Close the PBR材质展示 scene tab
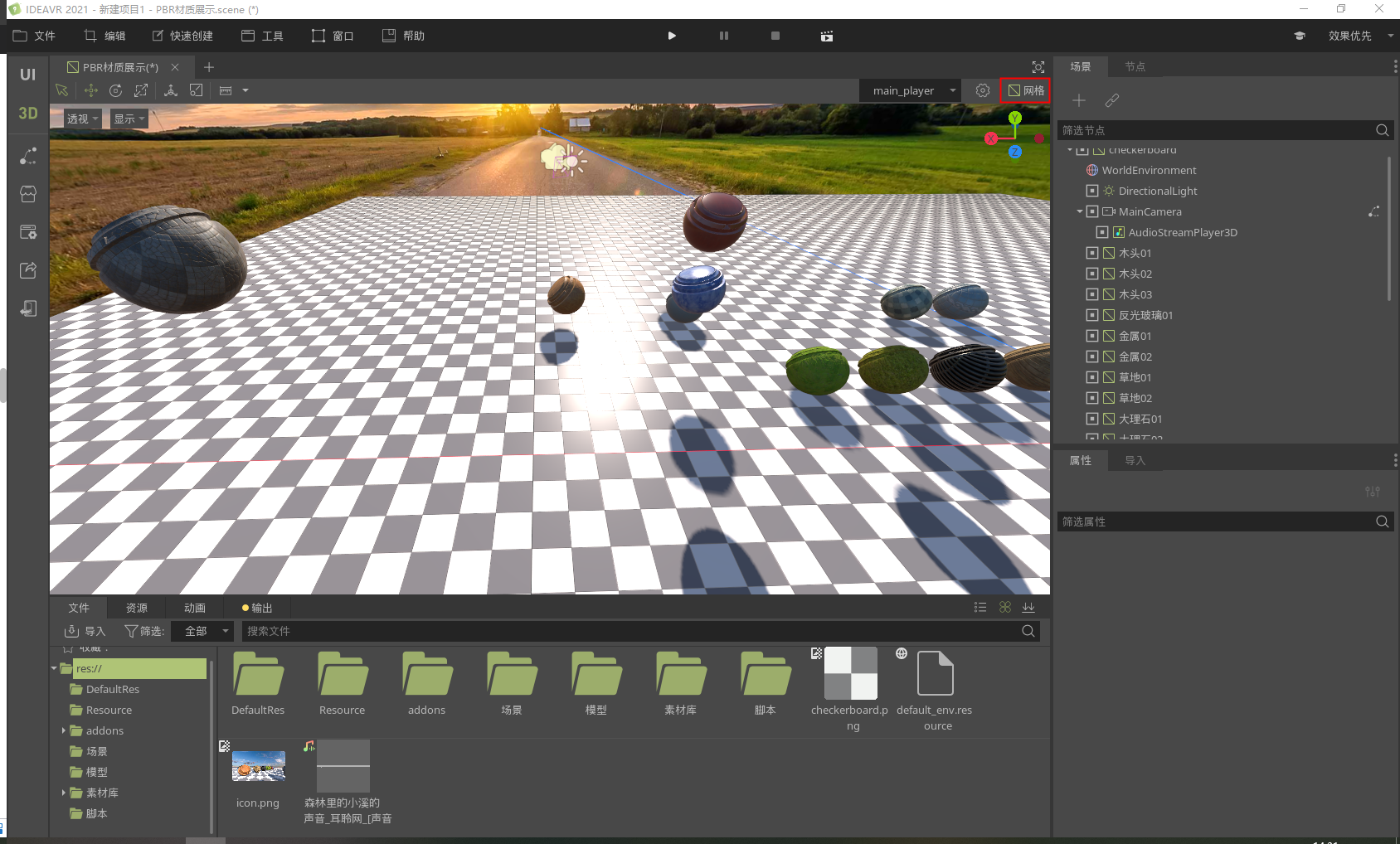 pyautogui.click(x=175, y=67)
